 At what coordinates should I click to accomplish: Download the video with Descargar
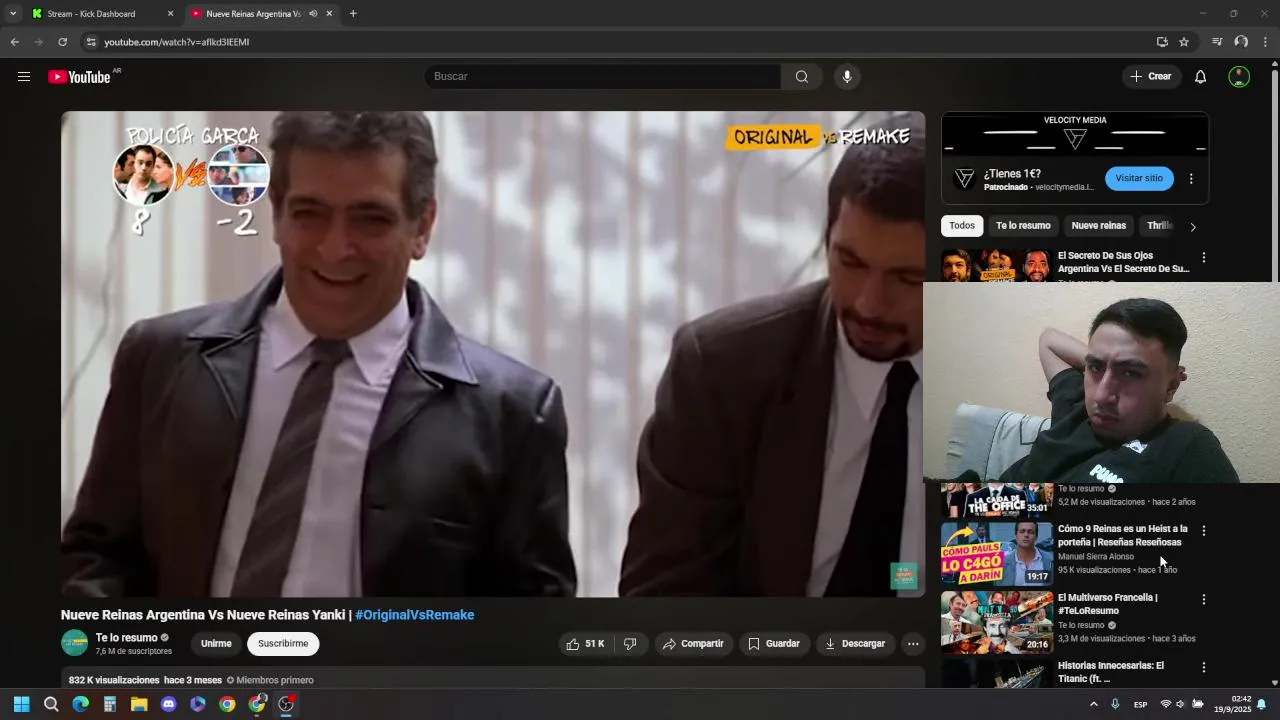[855, 644]
